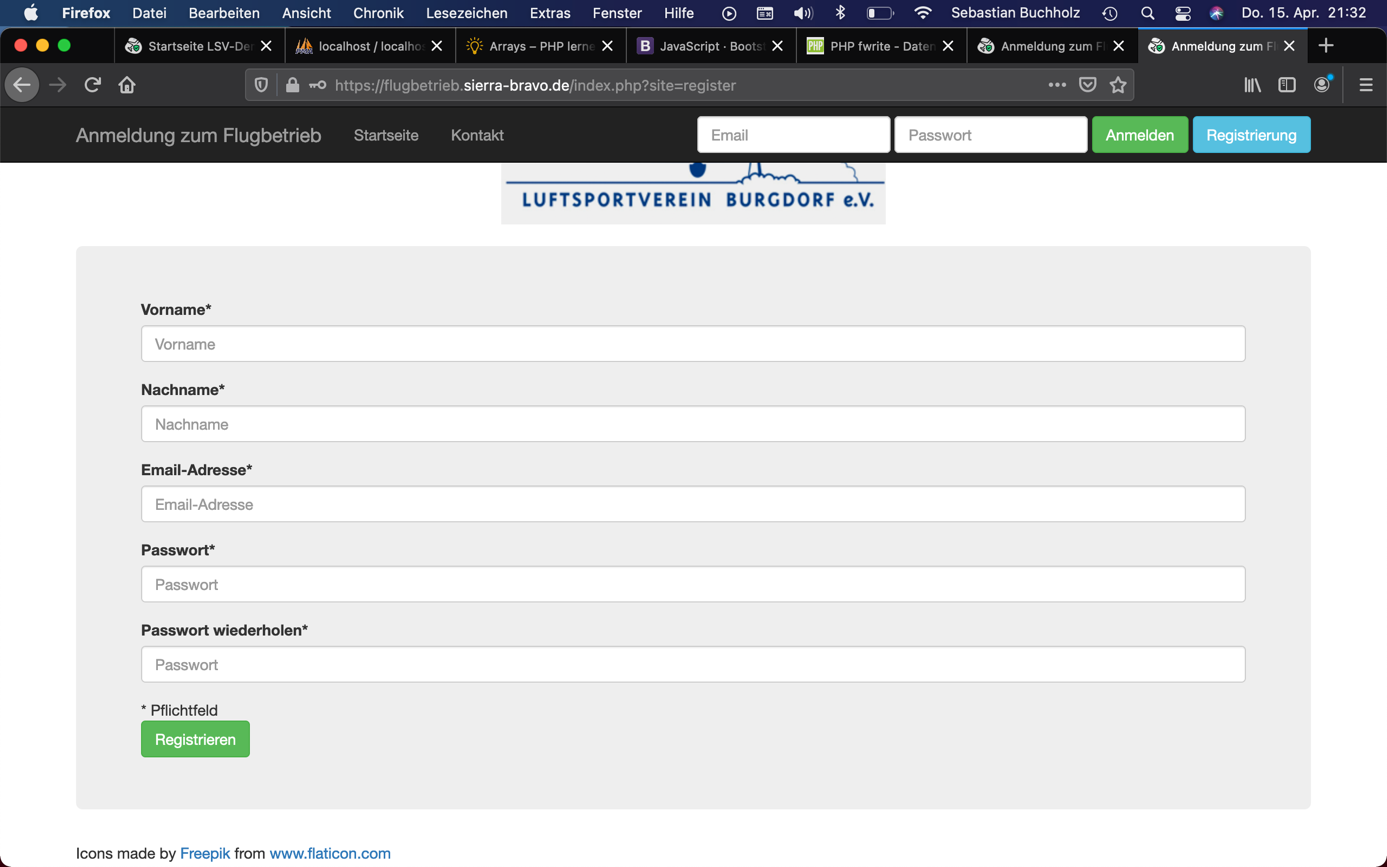
Task: Open the Lesezeichen menu
Action: (466, 13)
